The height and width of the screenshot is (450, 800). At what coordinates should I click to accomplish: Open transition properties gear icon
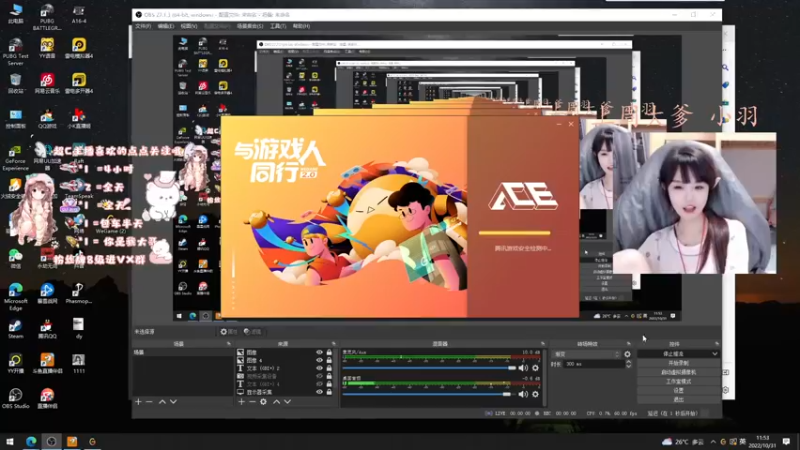click(628, 354)
